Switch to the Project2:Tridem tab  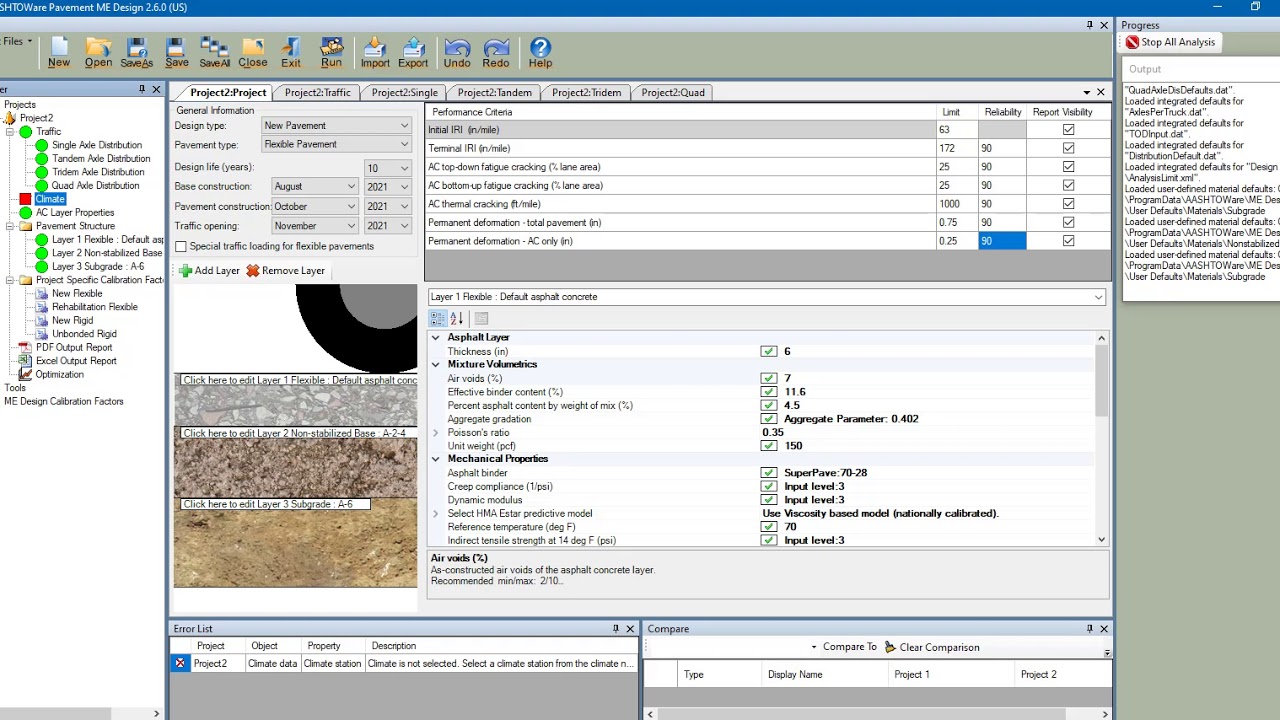point(586,92)
